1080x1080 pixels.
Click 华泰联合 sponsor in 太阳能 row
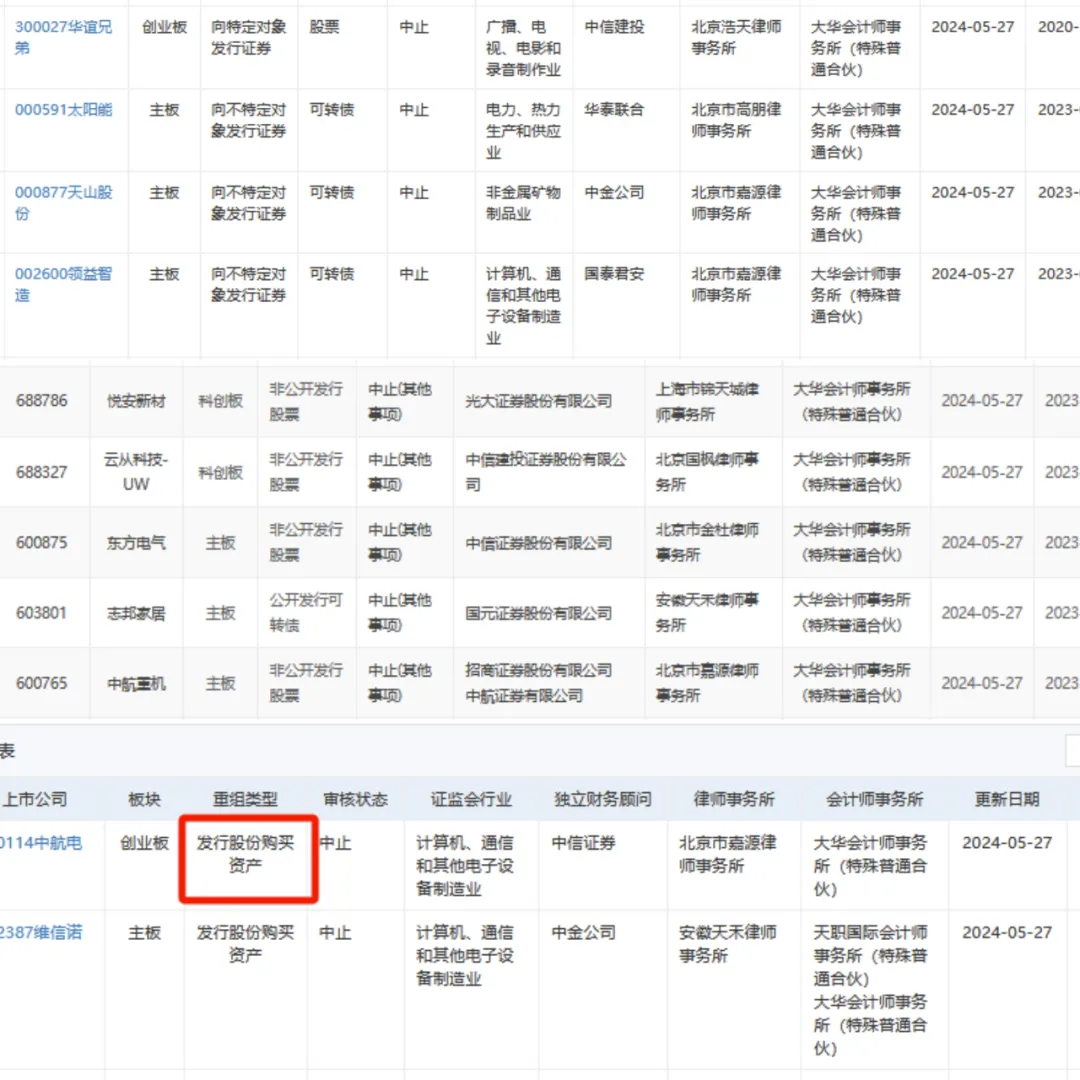coord(614,110)
